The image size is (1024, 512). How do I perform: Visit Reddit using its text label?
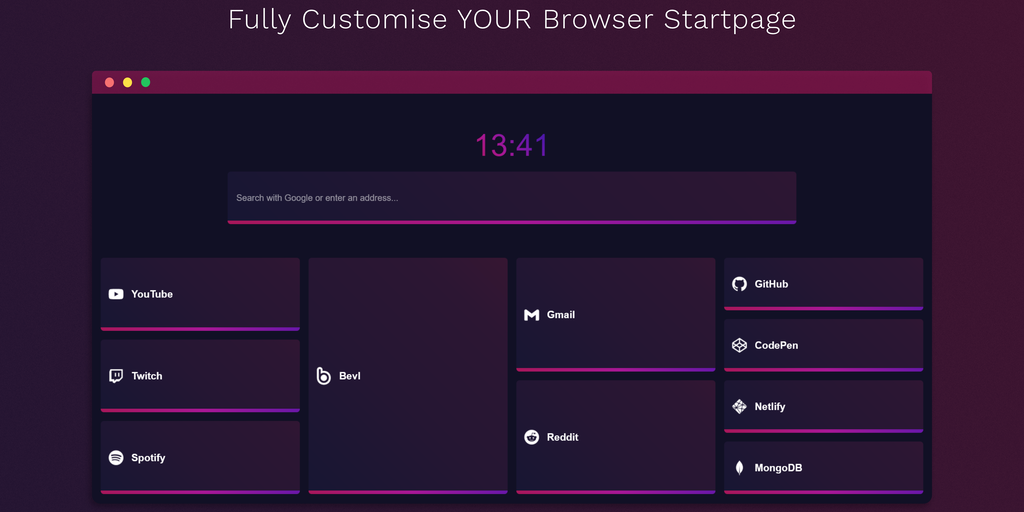pos(563,437)
